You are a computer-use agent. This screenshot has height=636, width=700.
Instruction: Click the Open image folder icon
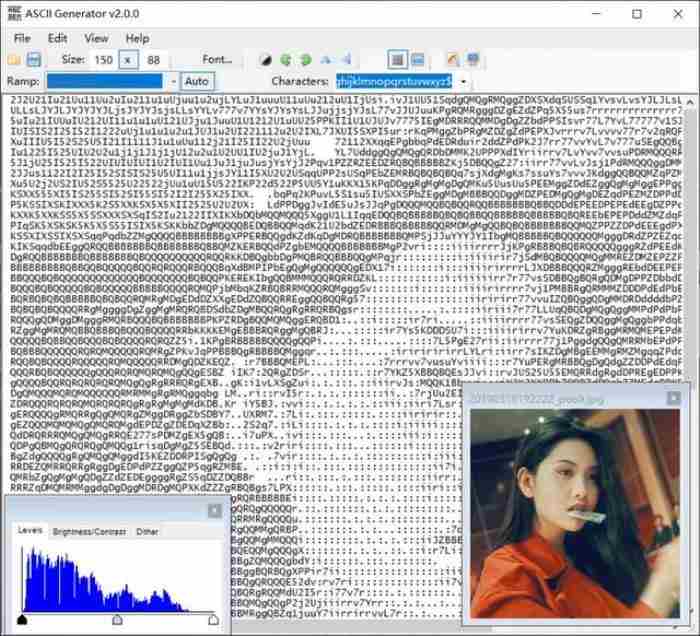point(13,60)
